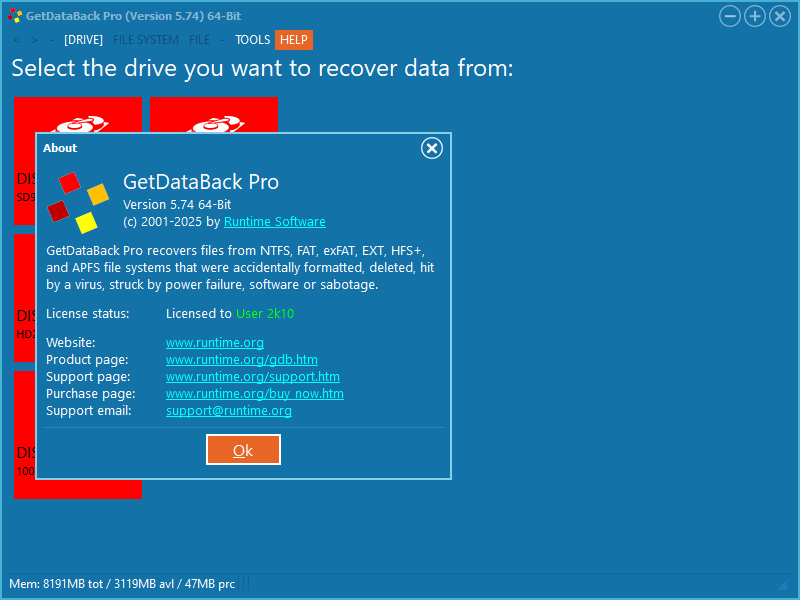The width and height of the screenshot is (800, 600).
Task: Open the HELP menu
Action: coord(294,40)
